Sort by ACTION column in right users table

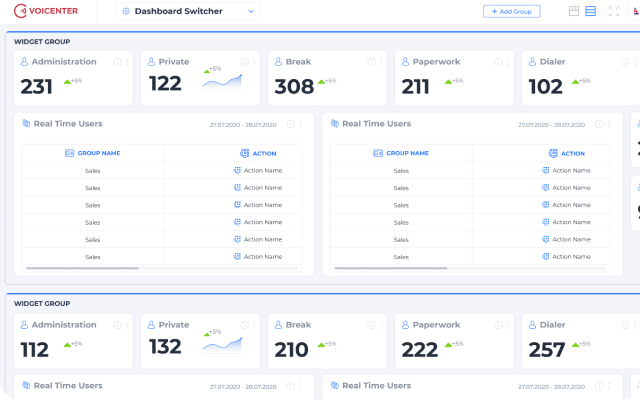click(567, 153)
